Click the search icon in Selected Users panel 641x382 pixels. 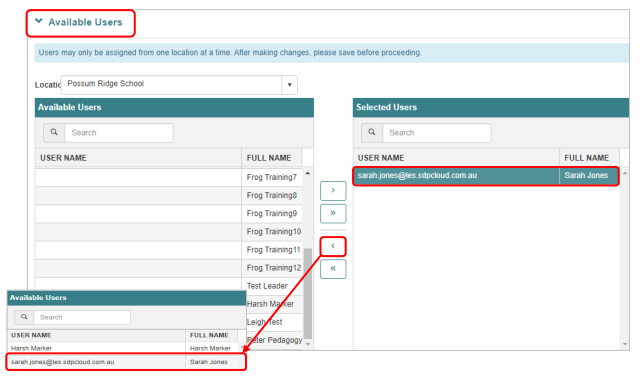pos(372,133)
